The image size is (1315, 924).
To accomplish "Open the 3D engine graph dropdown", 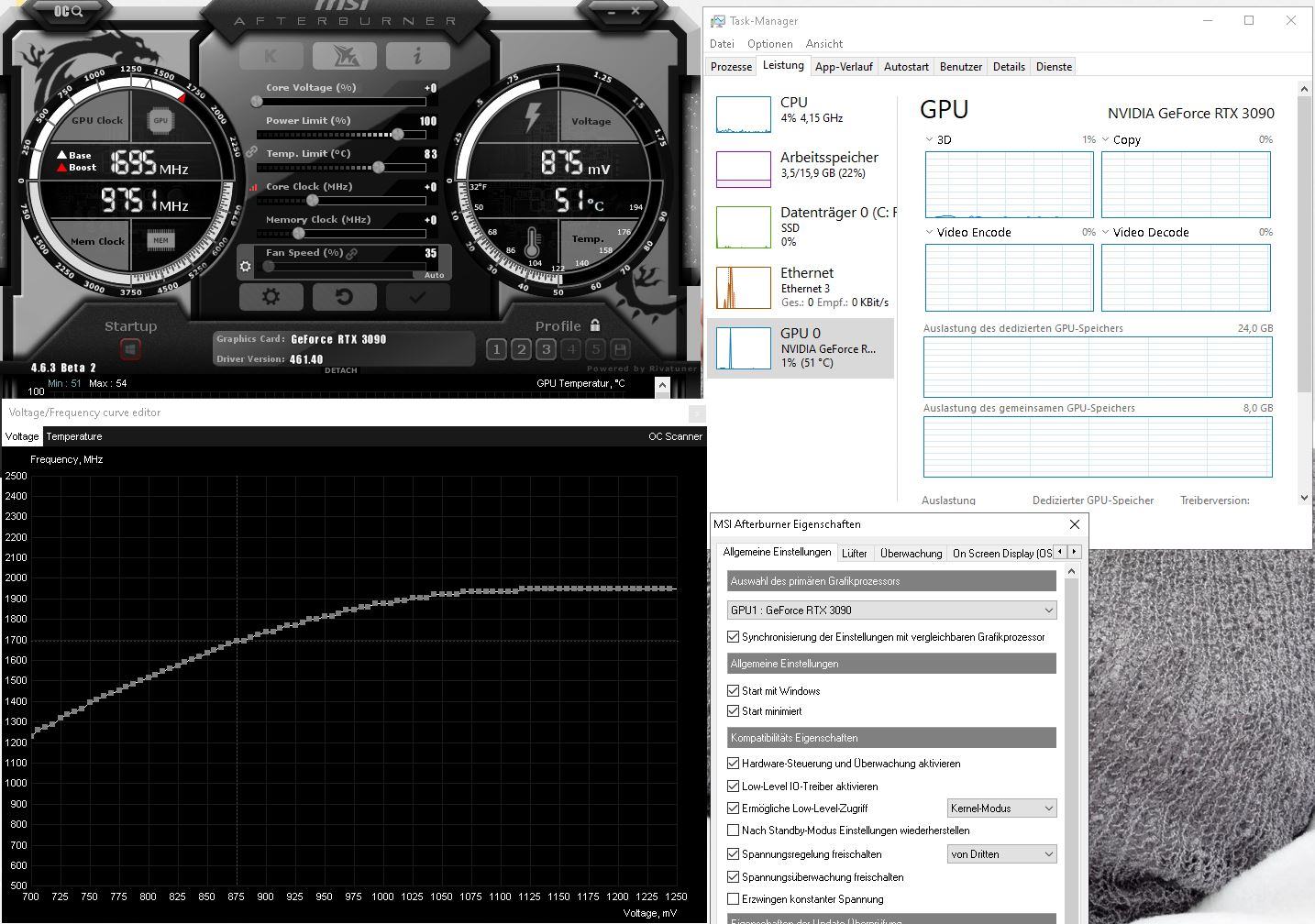I will click(x=930, y=140).
